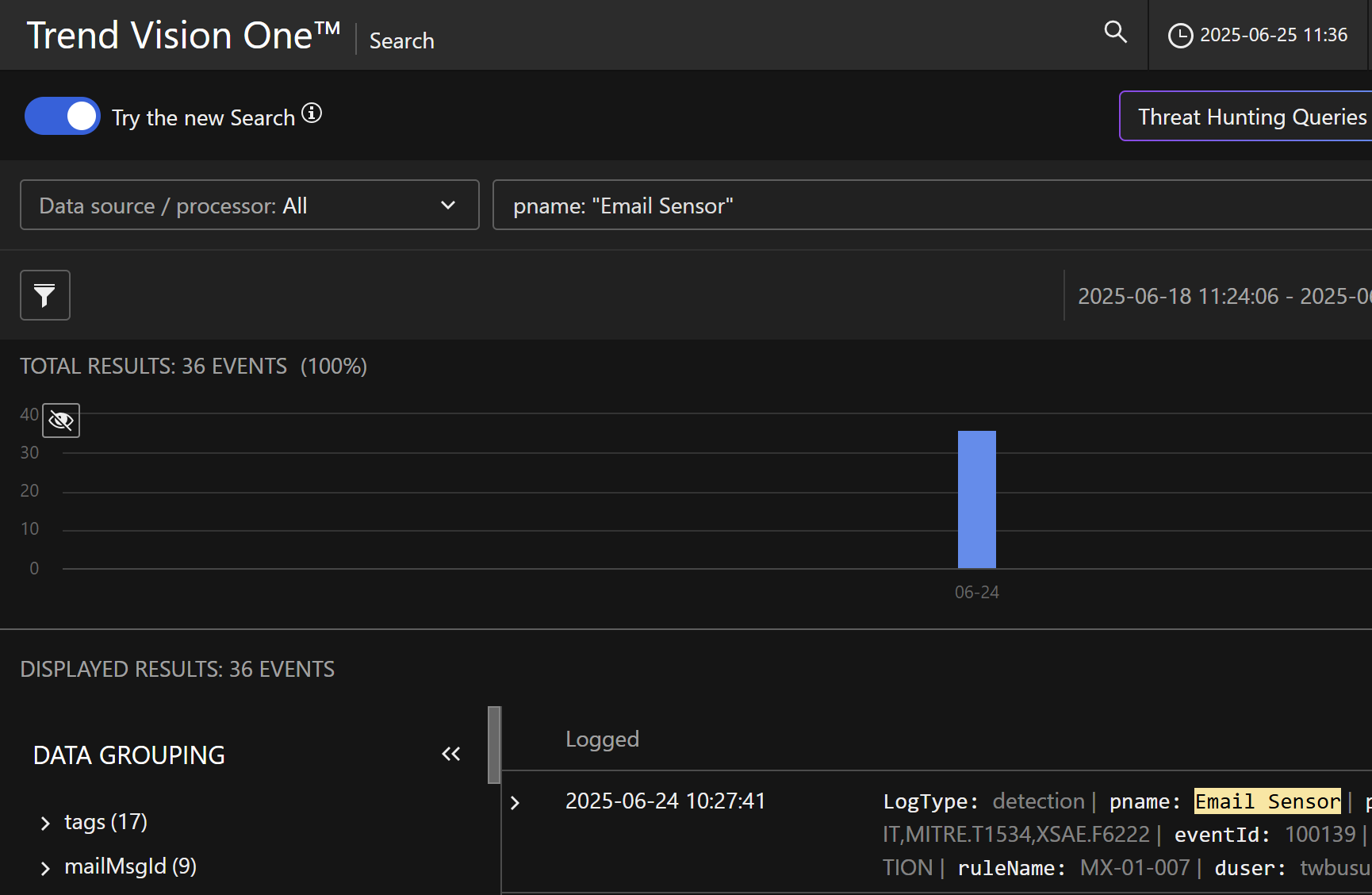Click the clock icon beside the timestamp
This screenshot has width=1372, height=895.
coord(1180,36)
